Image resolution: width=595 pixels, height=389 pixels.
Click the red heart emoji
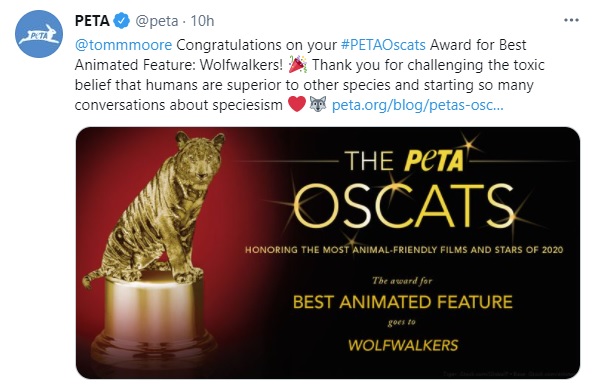[x=297, y=104]
